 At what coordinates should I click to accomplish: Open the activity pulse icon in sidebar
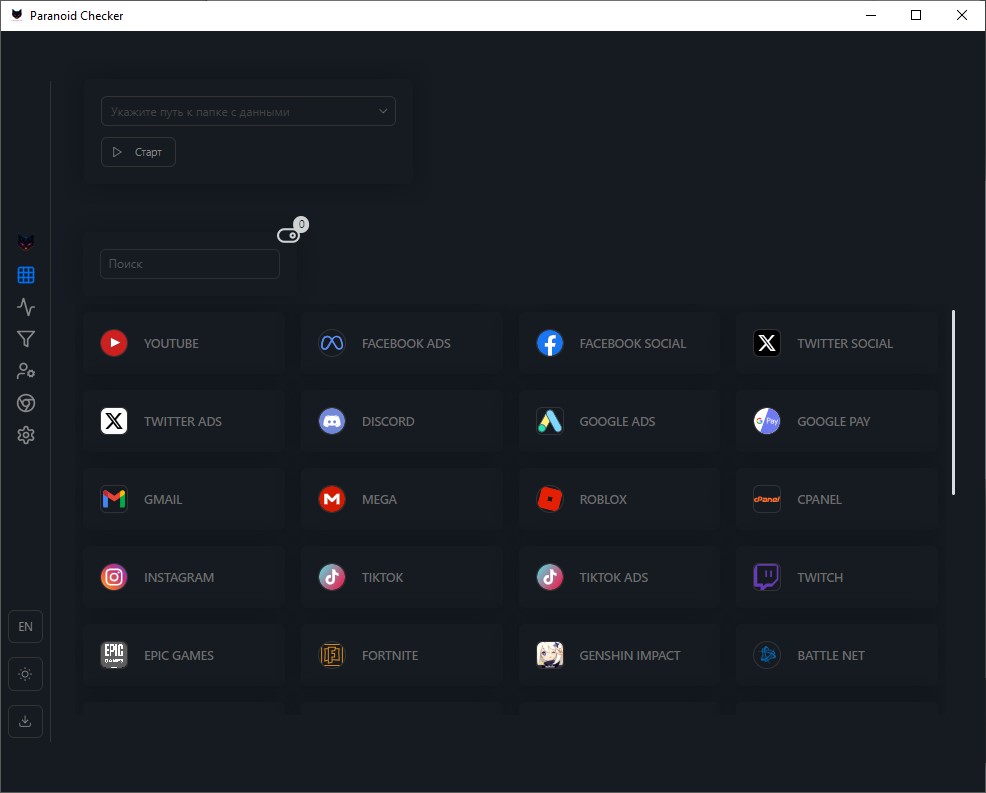(x=26, y=307)
